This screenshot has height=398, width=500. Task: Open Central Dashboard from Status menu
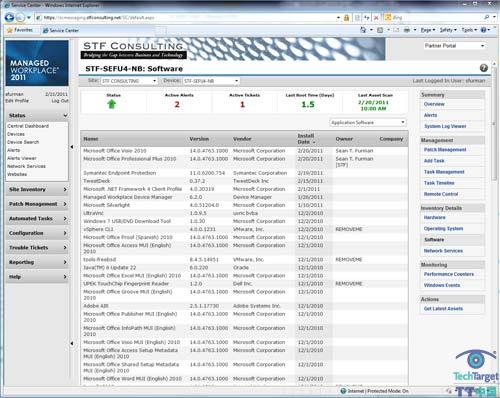(x=28, y=126)
